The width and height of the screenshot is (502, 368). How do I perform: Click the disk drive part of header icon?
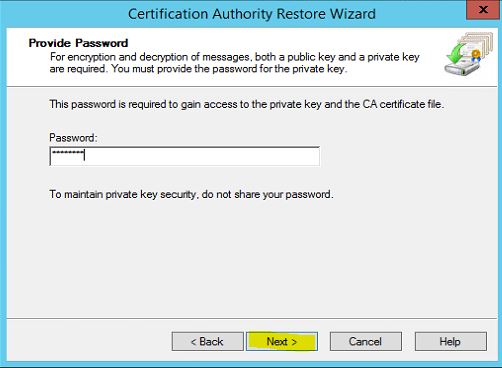pyautogui.click(x=462, y=69)
